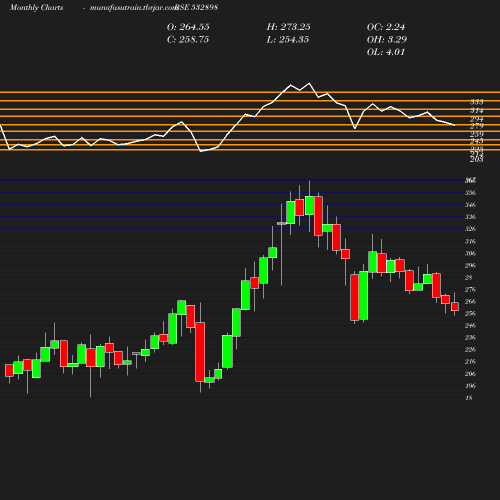Screen dimensions: 500x500
Task: Click the 336 candlestick axis label
Action: [470, 217]
